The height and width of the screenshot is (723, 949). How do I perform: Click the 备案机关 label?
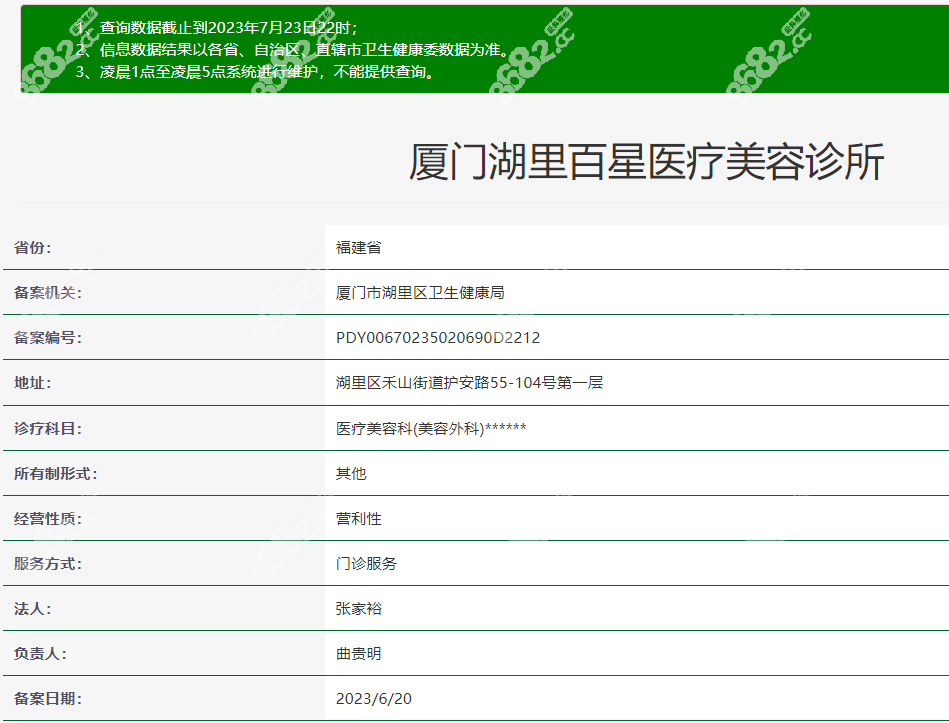coord(48,293)
